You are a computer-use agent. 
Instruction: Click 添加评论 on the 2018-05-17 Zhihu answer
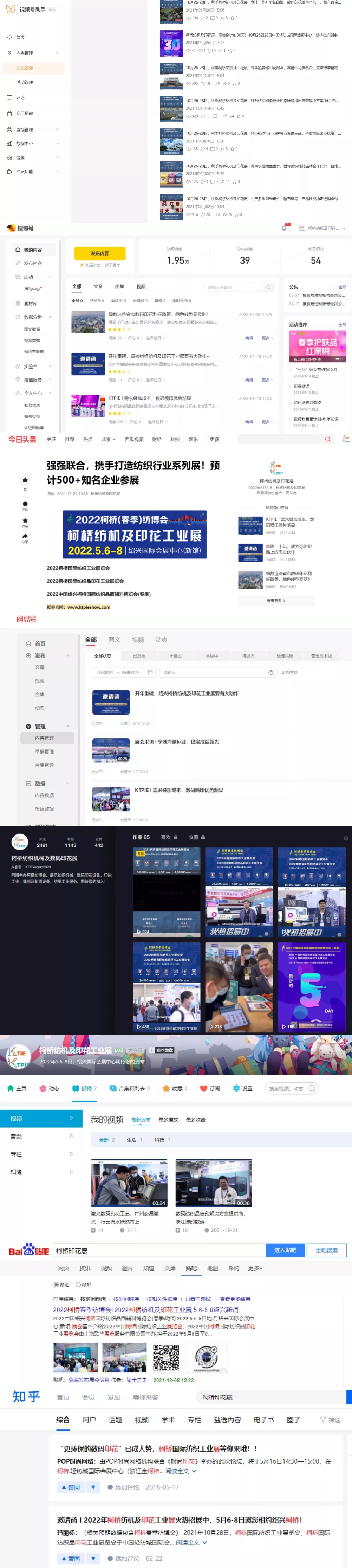pyautogui.click(x=123, y=1487)
